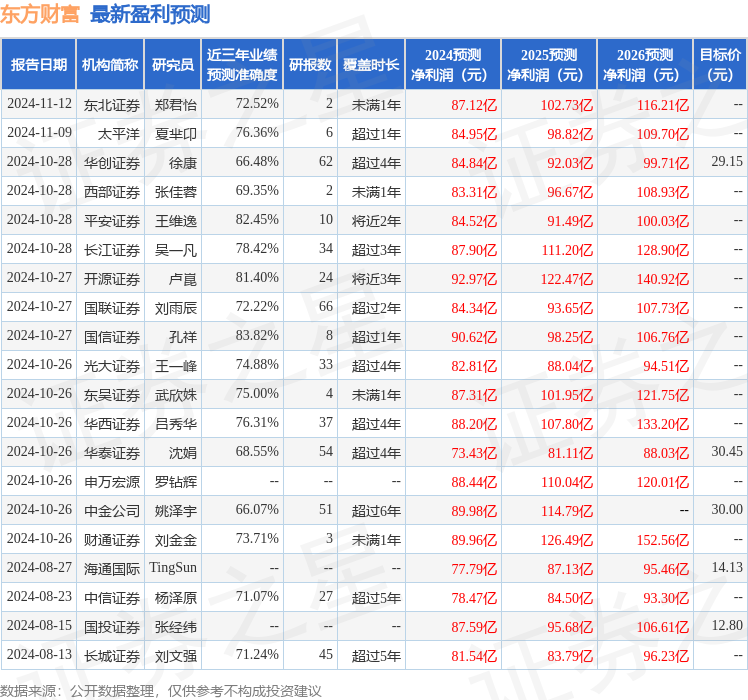Click researcher name 刘雨辰
Image resolution: width=748 pixels, height=700 pixels.
pyautogui.click(x=176, y=308)
